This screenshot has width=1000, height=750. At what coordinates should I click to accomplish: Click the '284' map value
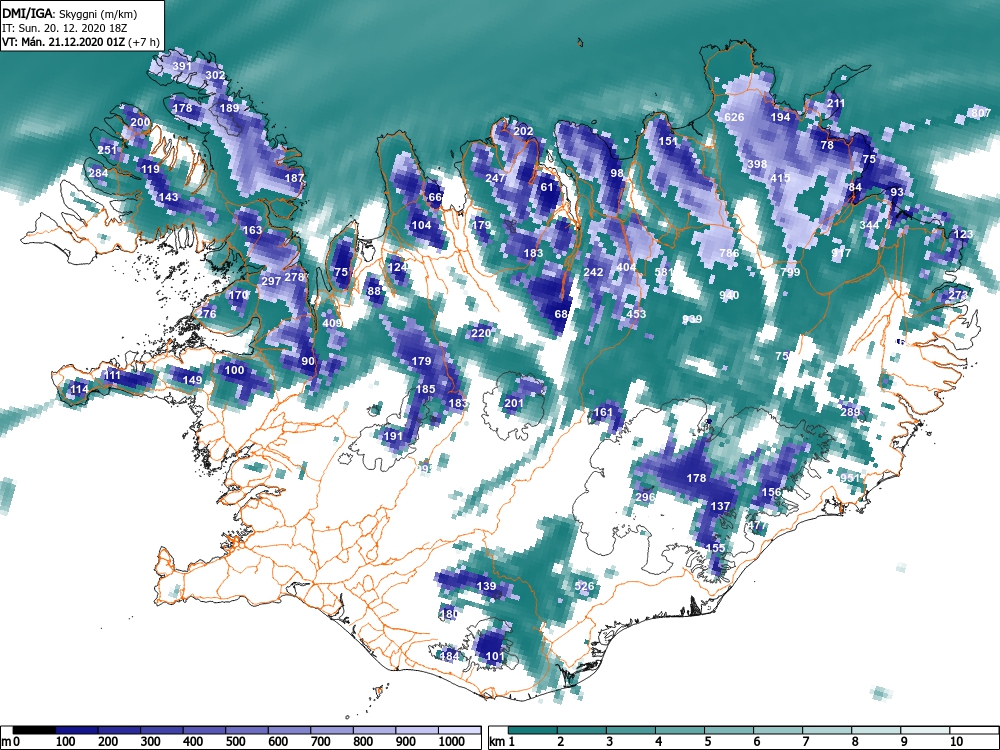click(x=98, y=173)
